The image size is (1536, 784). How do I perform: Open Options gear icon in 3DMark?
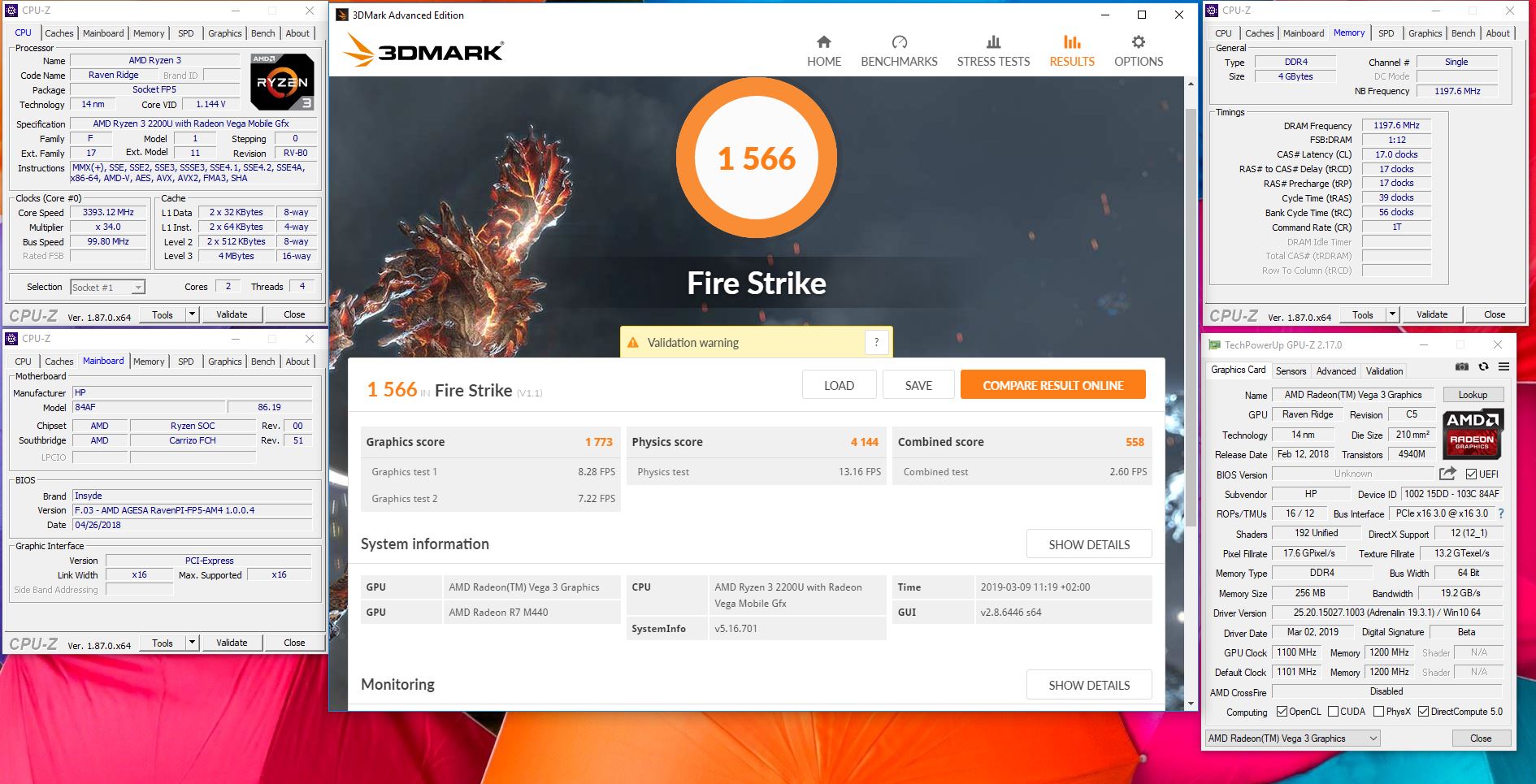(x=1139, y=42)
